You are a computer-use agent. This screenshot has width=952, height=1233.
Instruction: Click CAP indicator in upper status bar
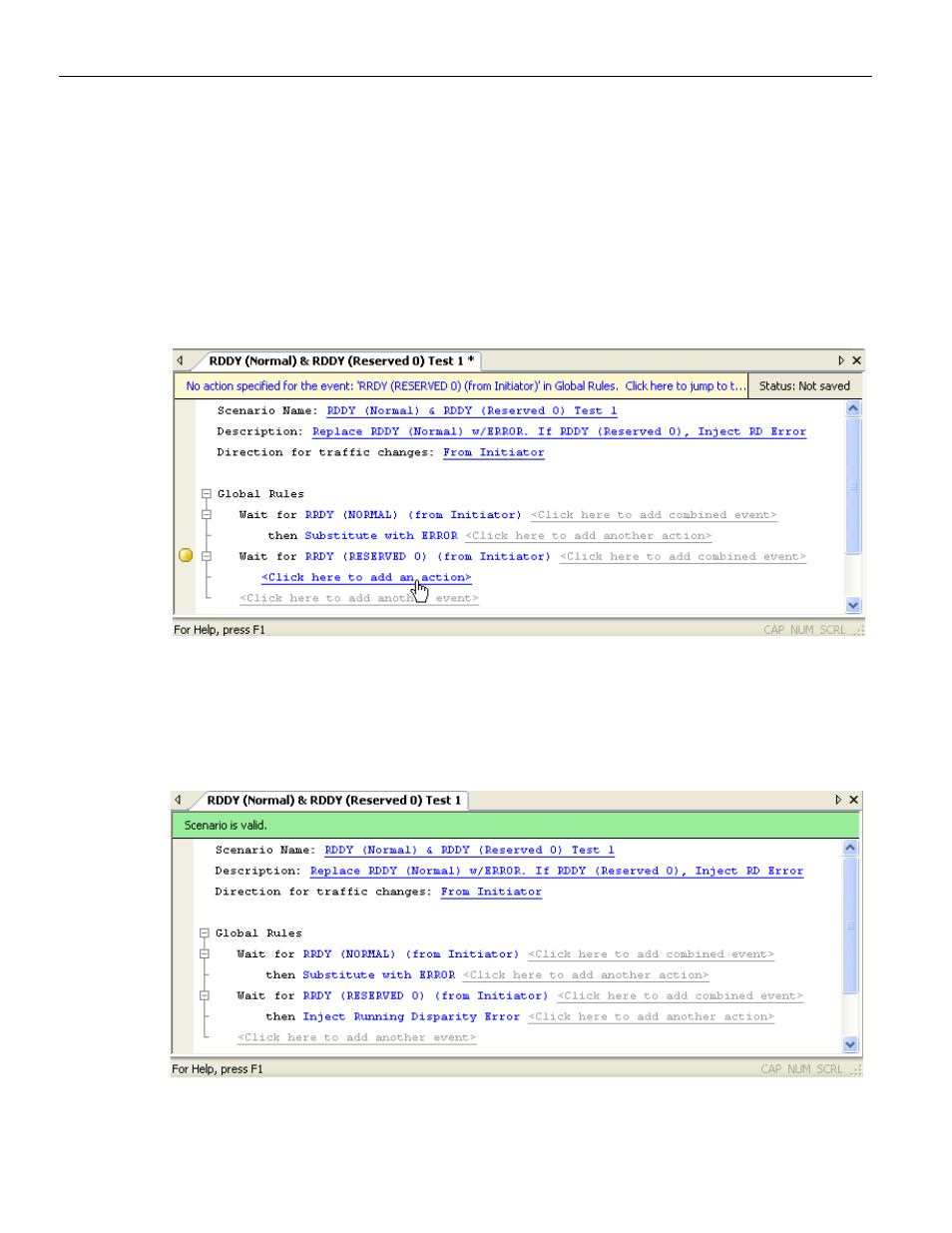click(x=773, y=630)
